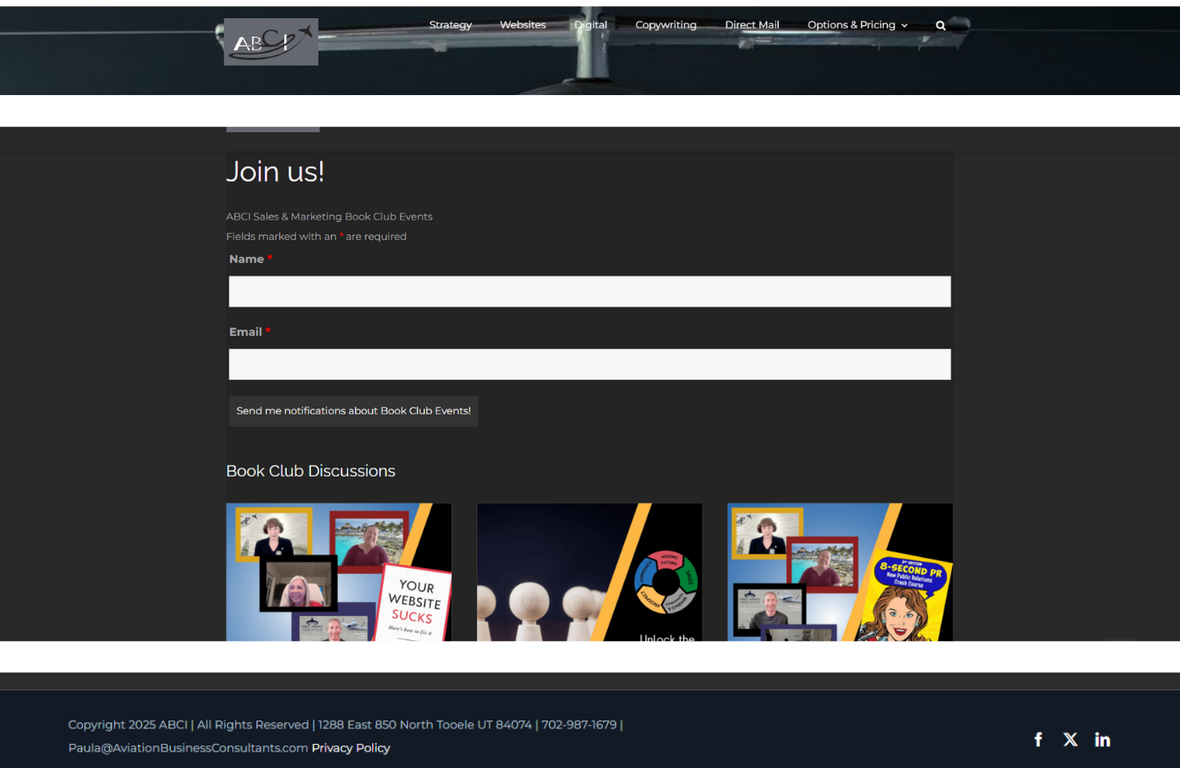Click the ABCI logo in the header
The width and height of the screenshot is (1180, 768).
tap(271, 42)
